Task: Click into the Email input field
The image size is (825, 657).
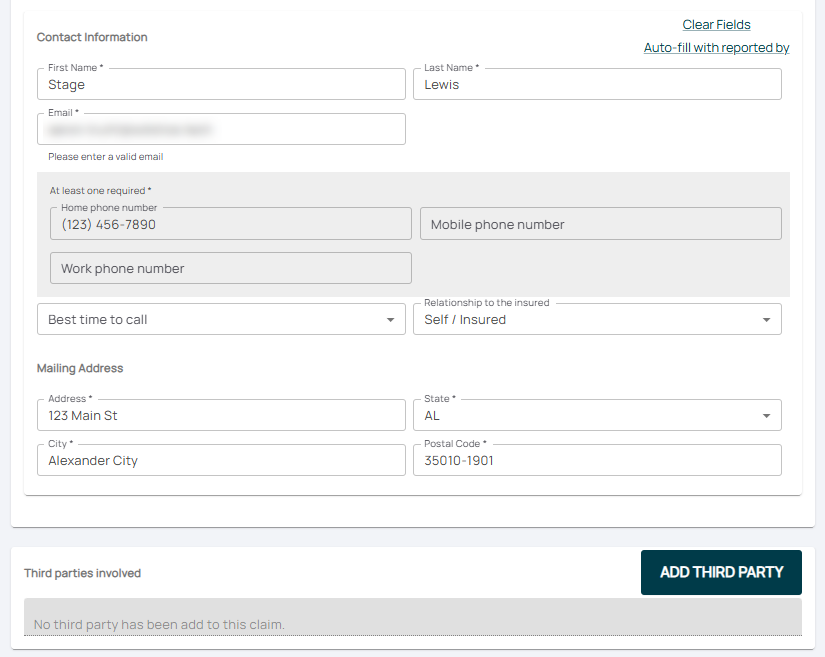Action: tap(221, 130)
